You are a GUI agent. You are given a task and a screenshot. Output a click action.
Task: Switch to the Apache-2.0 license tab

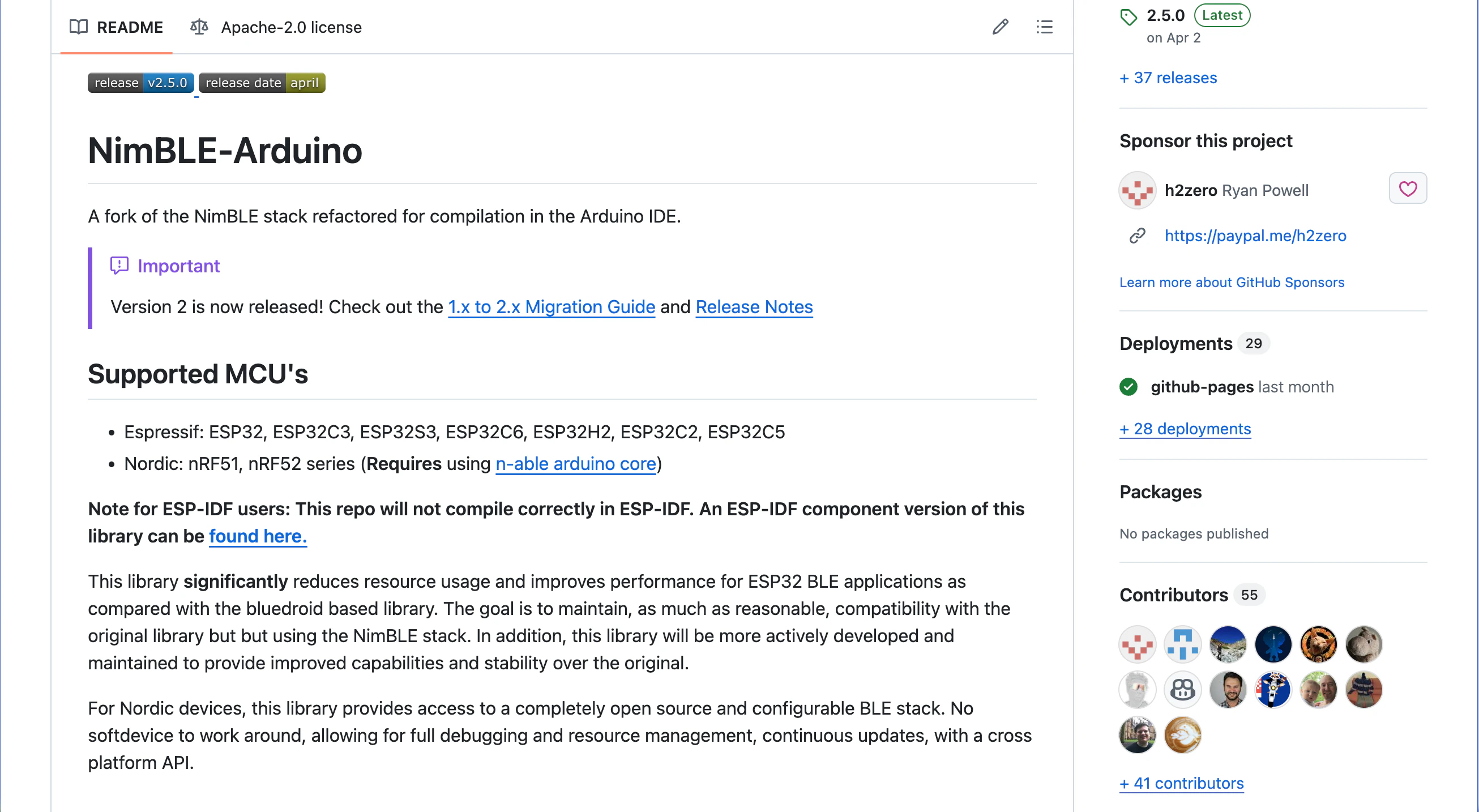tap(276, 27)
